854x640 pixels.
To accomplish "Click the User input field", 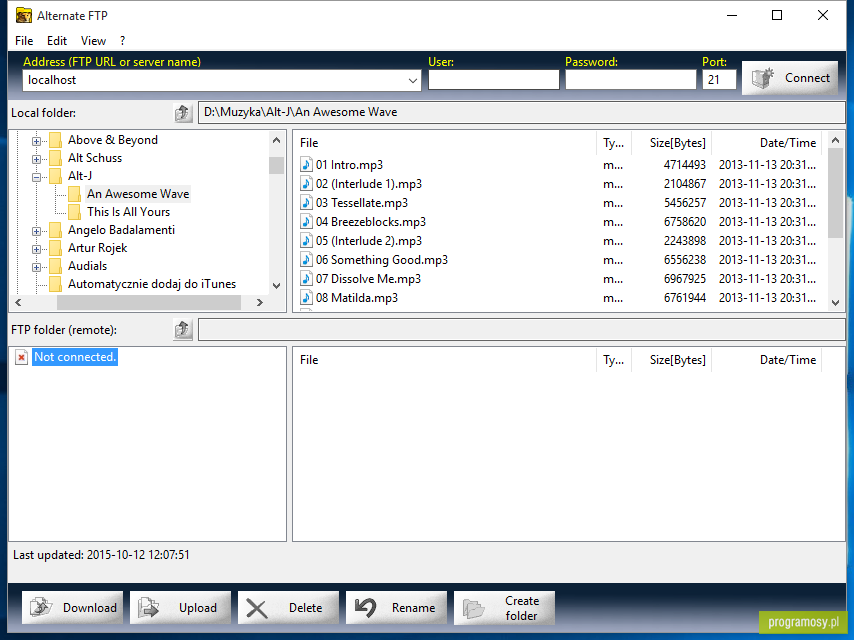I will 493,80.
